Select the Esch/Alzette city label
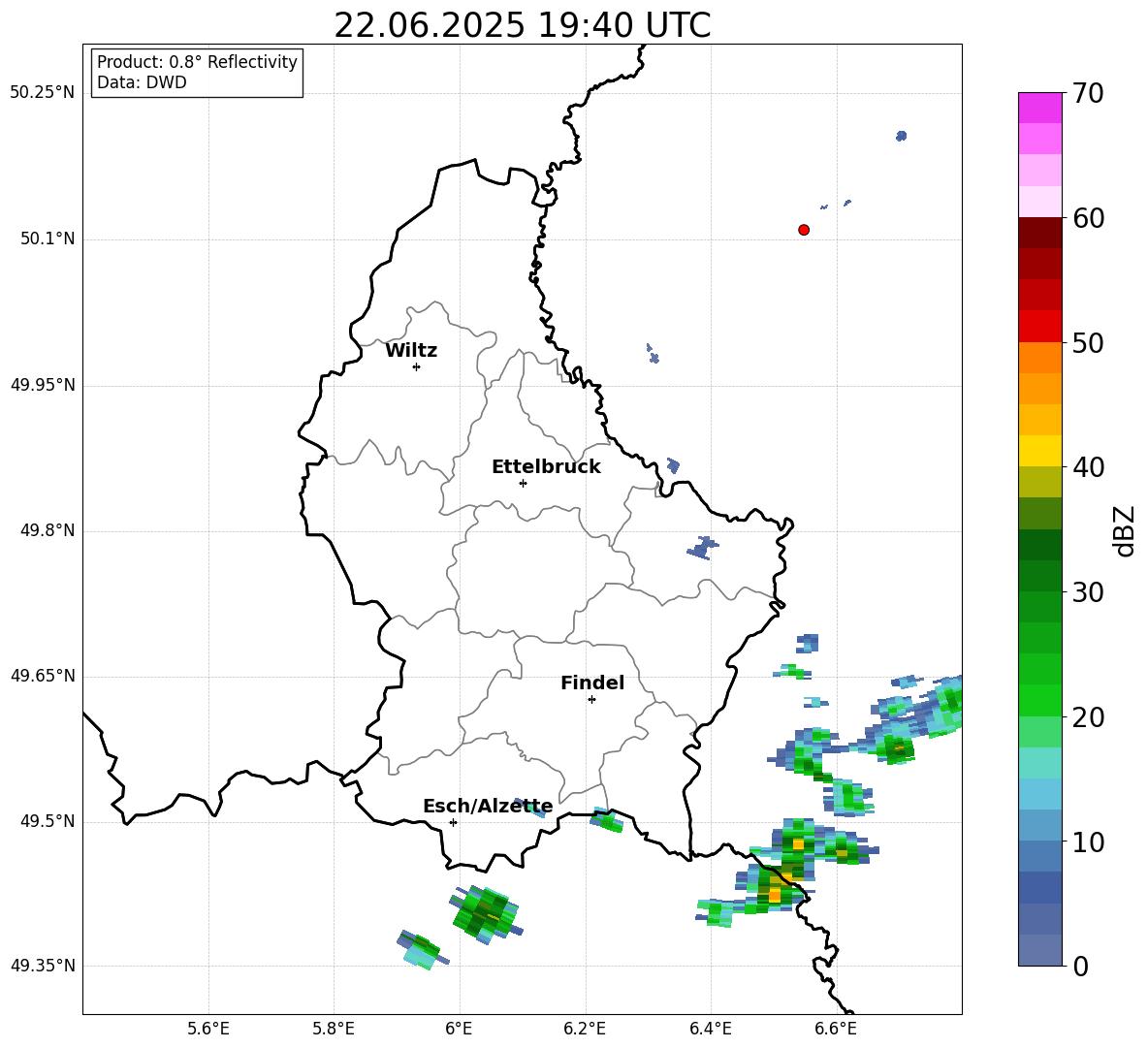 (x=488, y=807)
